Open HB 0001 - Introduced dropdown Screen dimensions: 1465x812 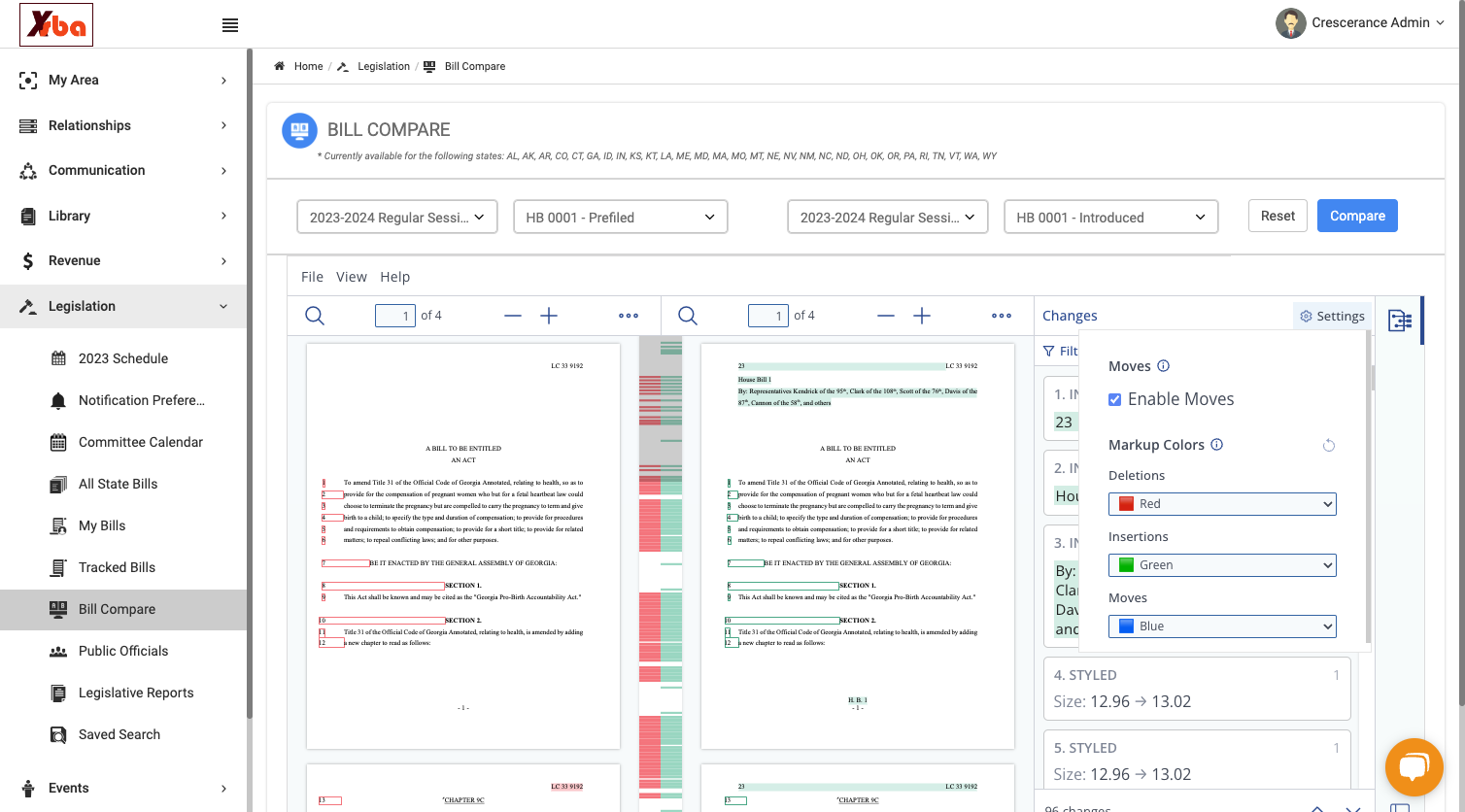click(x=1110, y=217)
